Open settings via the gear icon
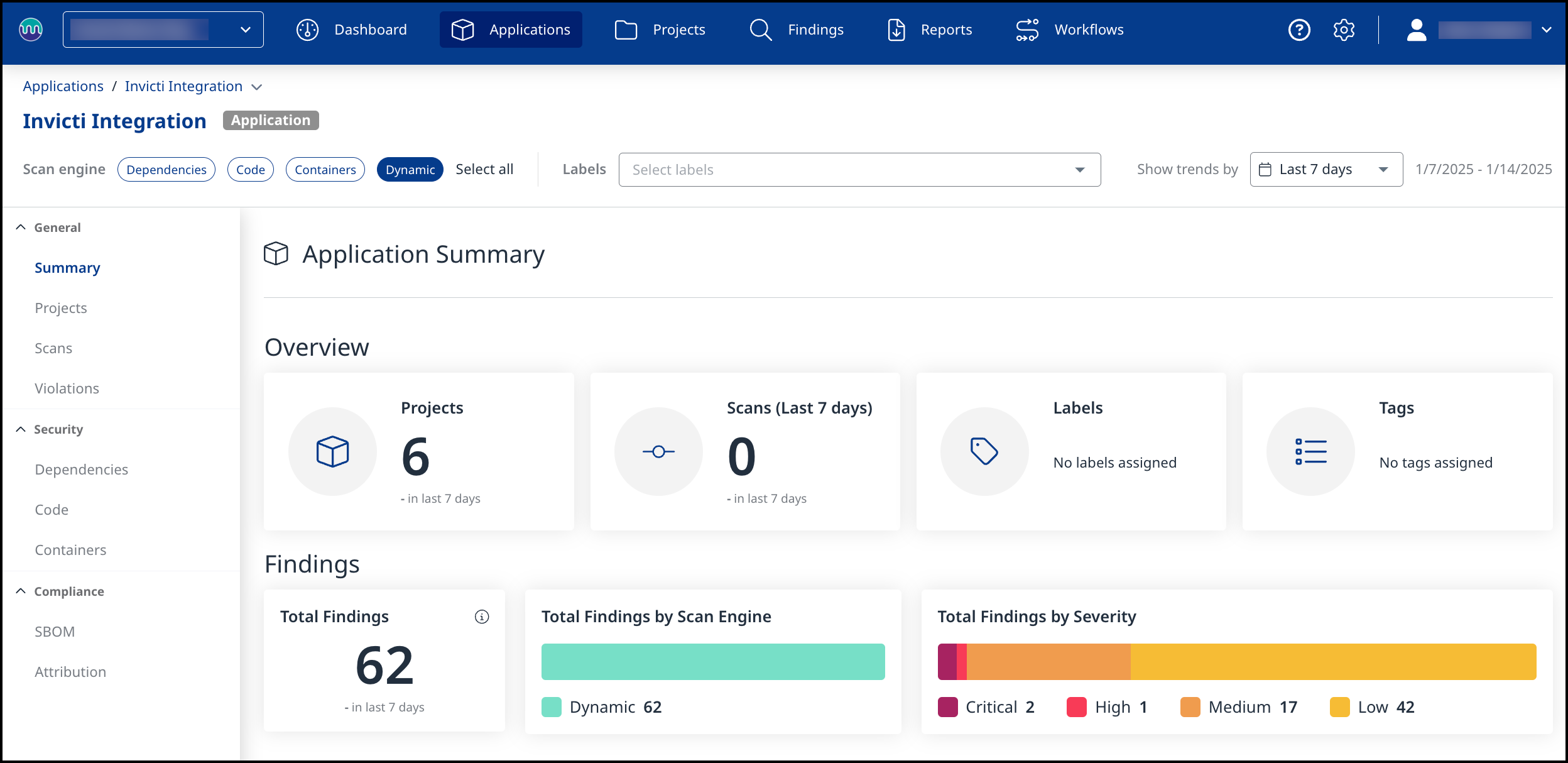This screenshot has width=1568, height=763. point(1344,30)
